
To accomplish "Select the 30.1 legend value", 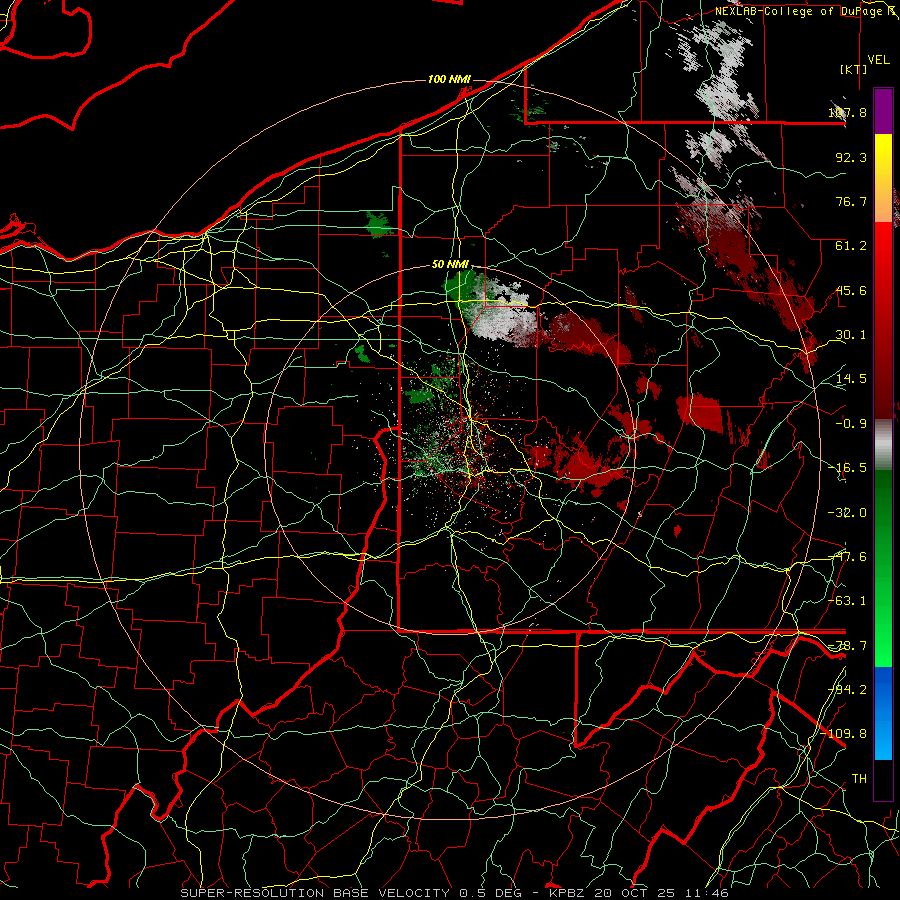I will (x=851, y=335).
